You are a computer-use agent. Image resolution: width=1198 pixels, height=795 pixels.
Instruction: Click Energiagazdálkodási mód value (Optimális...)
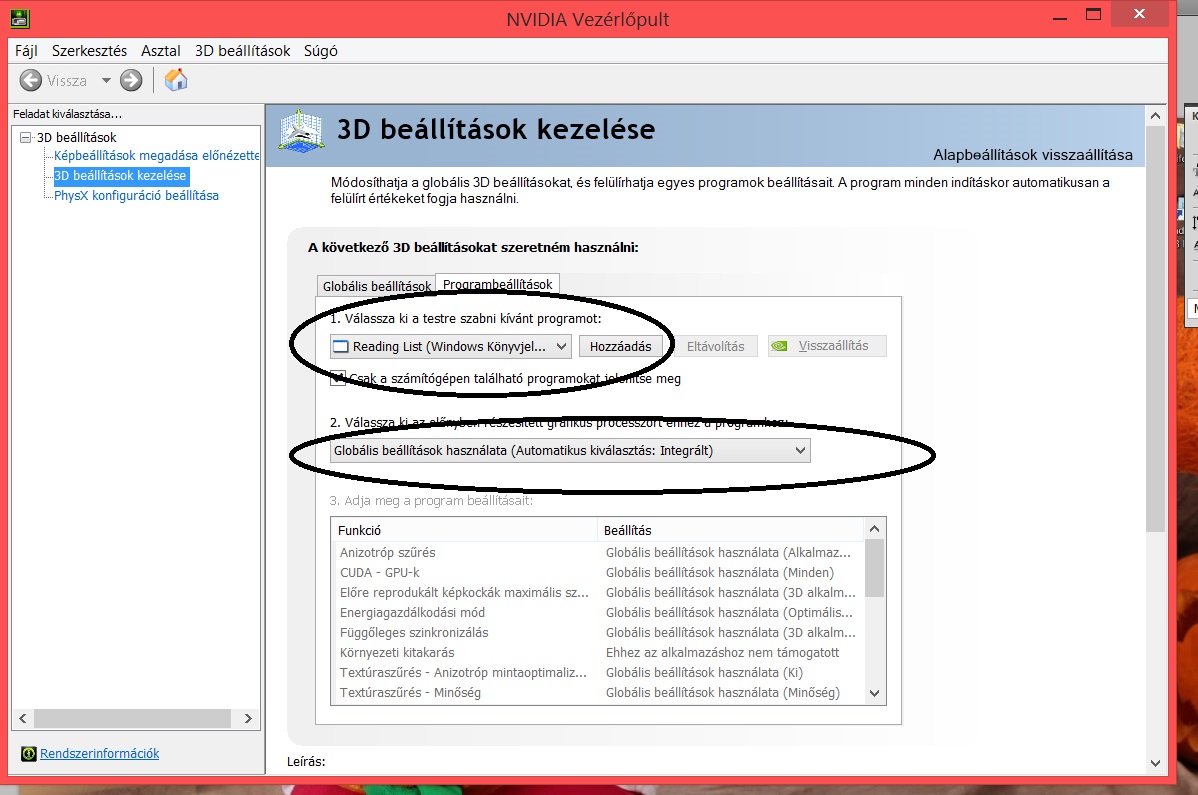point(730,612)
